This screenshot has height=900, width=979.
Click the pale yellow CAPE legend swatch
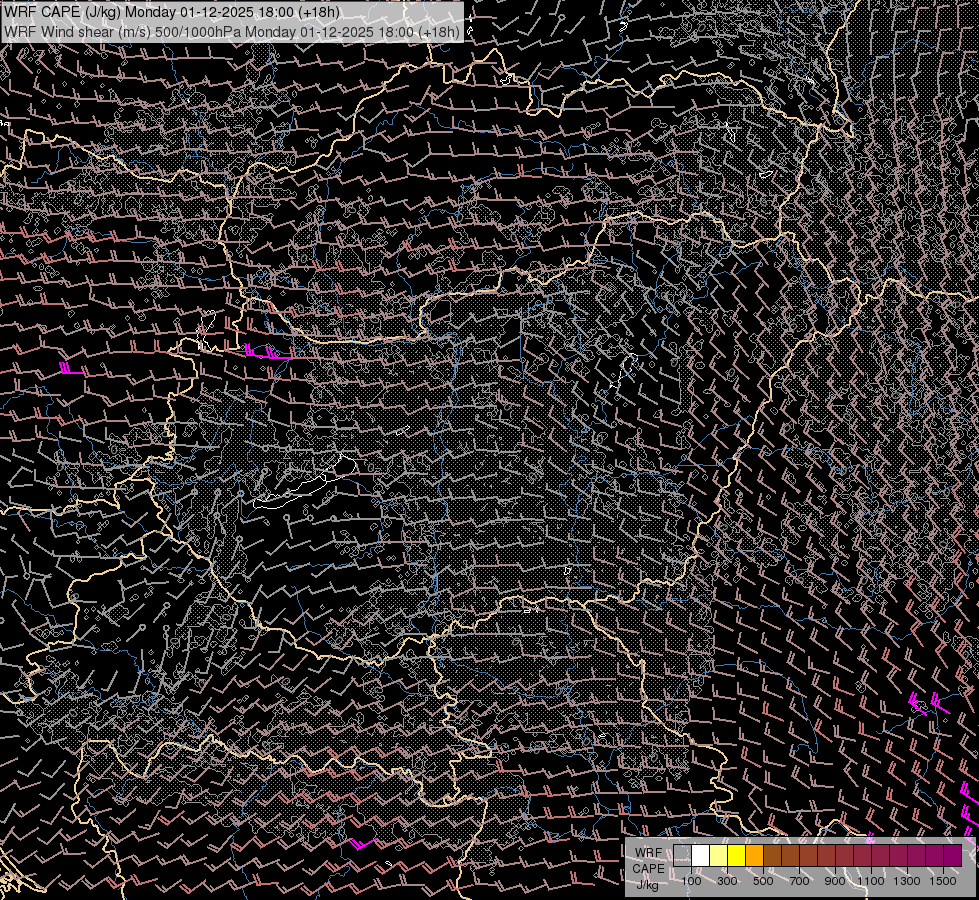[719, 856]
